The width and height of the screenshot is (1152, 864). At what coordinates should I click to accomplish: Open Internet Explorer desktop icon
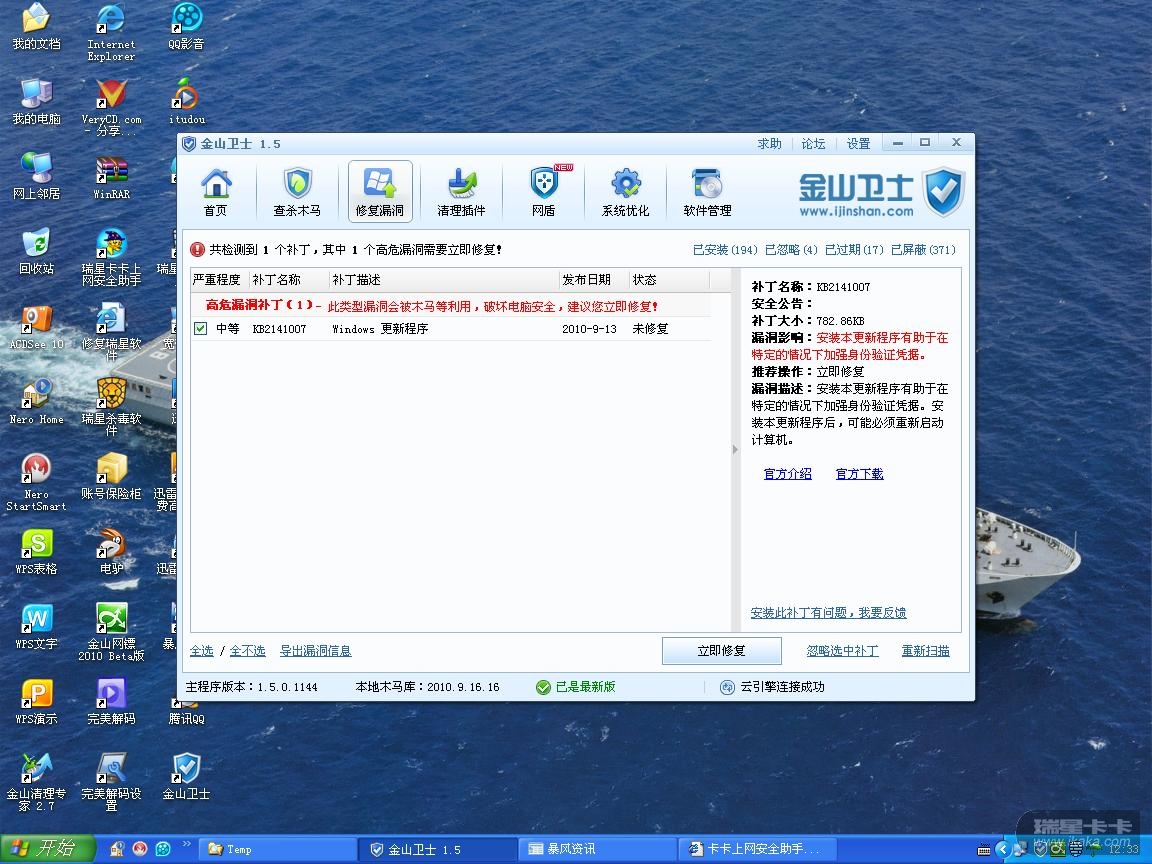[111, 32]
